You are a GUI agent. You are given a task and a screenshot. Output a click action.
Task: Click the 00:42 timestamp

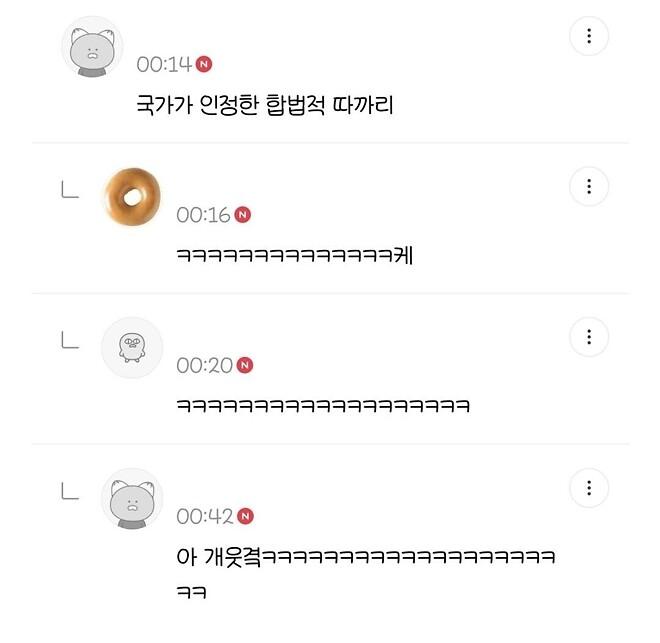[x=204, y=516]
